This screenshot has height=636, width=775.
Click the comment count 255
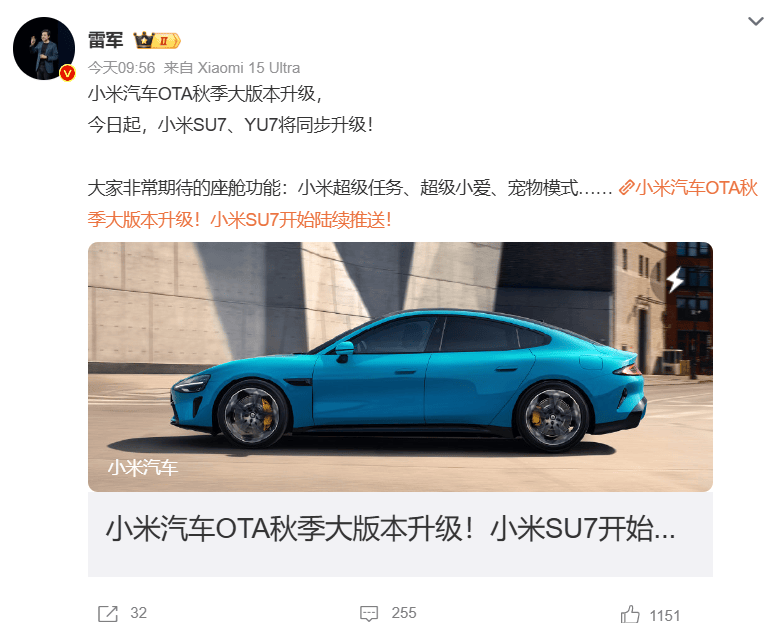[404, 613]
